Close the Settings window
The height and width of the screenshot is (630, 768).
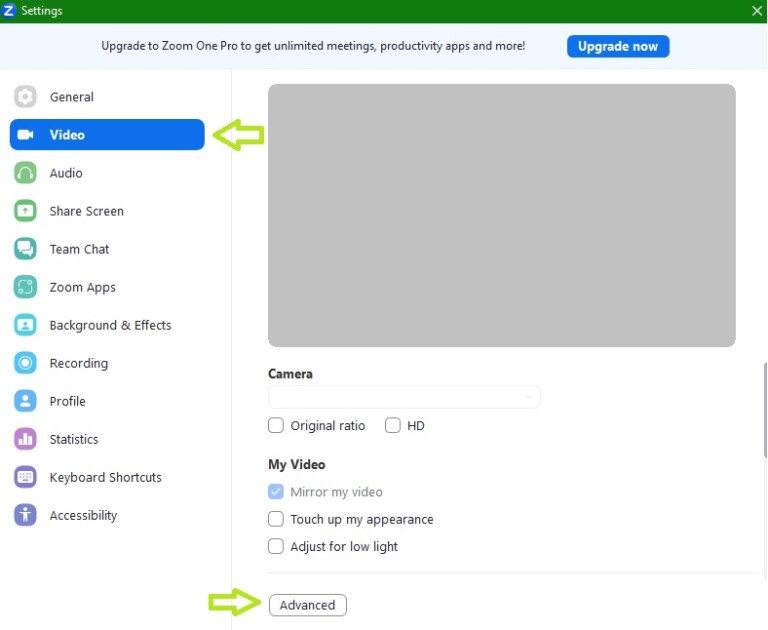coord(757,10)
